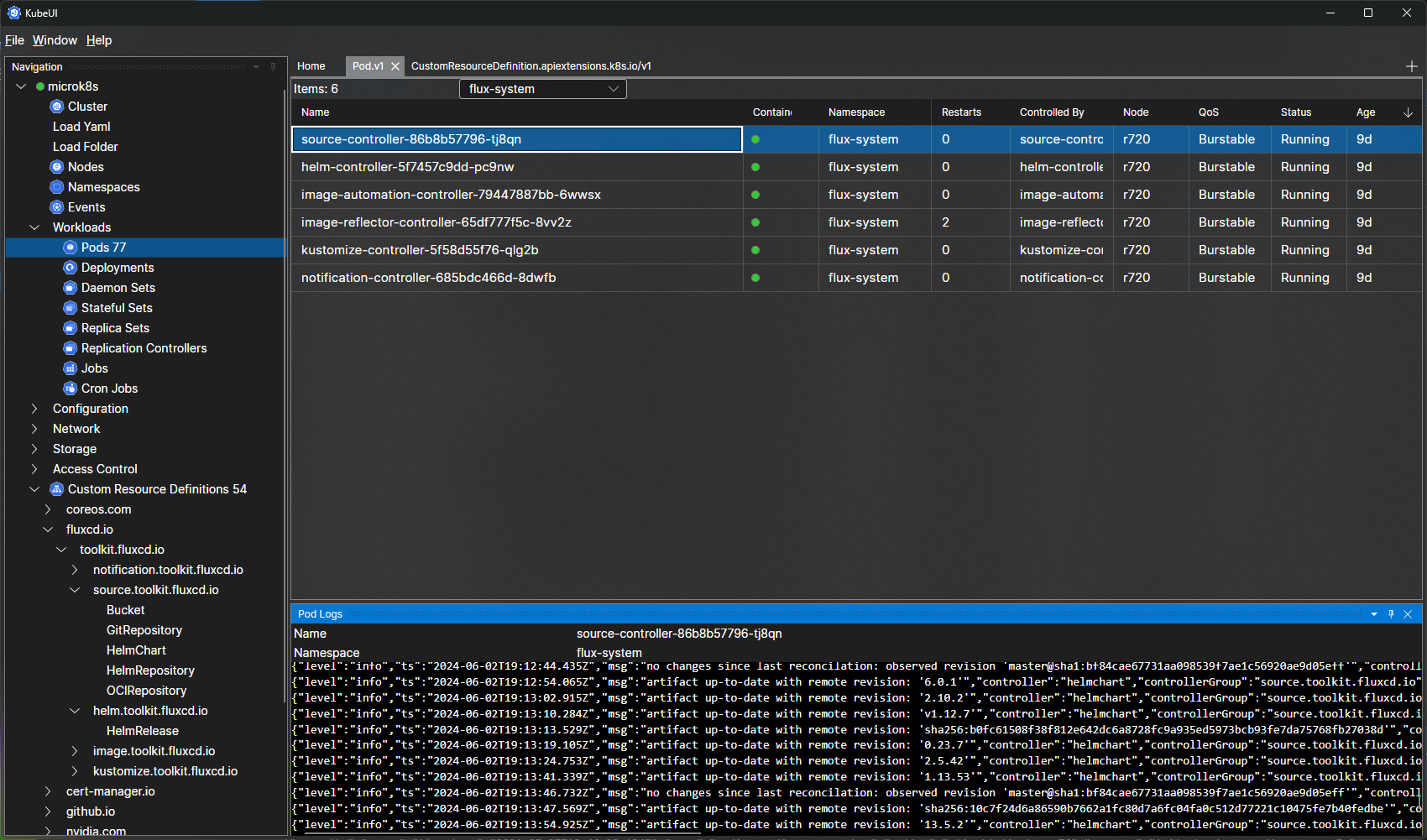Open HelmChart resource definition

(x=136, y=650)
